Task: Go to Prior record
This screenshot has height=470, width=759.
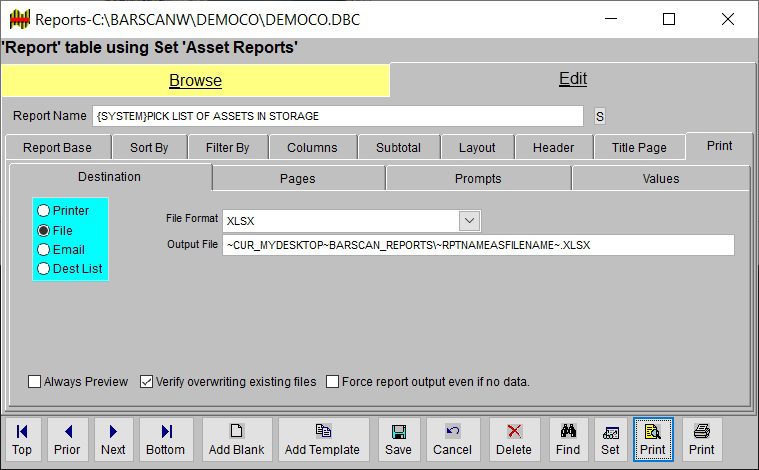Action: [67, 440]
